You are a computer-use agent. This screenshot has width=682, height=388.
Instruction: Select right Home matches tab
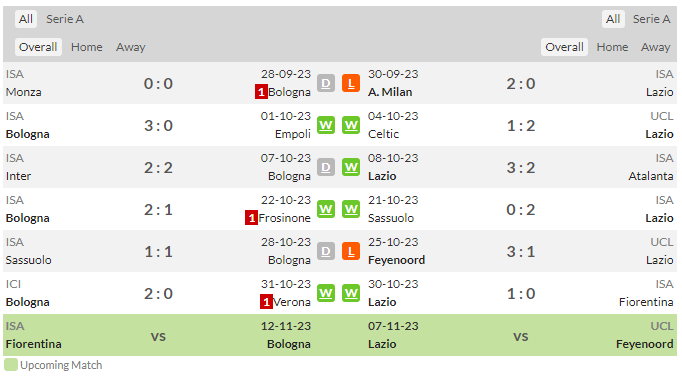612,47
